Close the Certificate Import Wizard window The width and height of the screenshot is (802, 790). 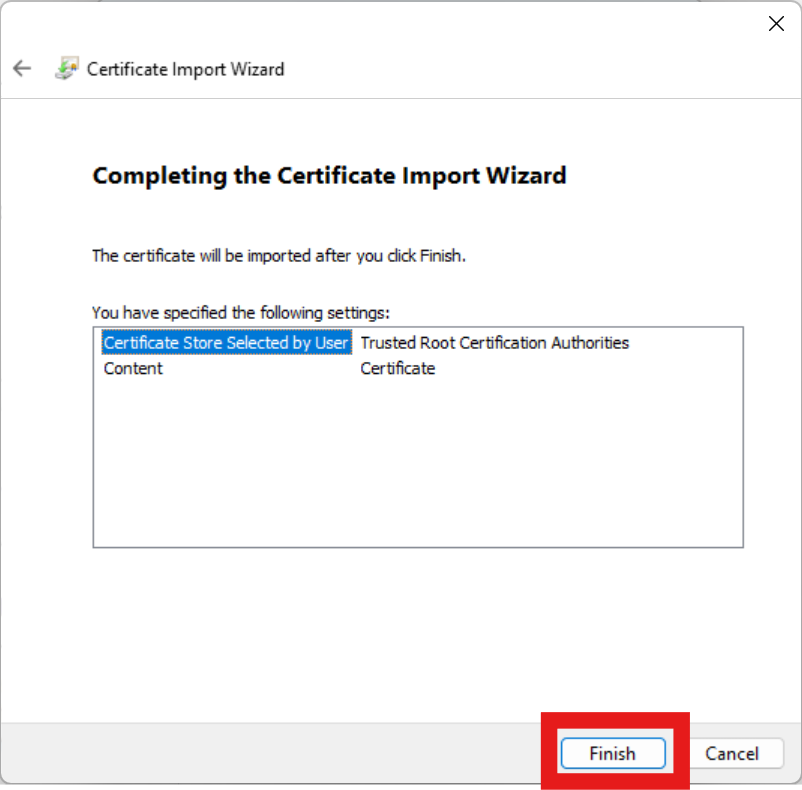(776, 23)
